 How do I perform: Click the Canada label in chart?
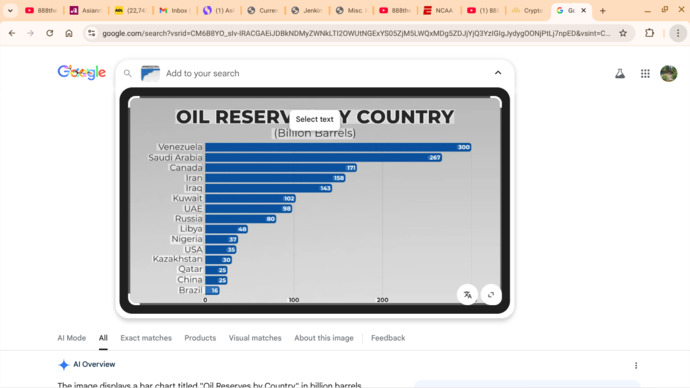pyautogui.click(x=186, y=168)
